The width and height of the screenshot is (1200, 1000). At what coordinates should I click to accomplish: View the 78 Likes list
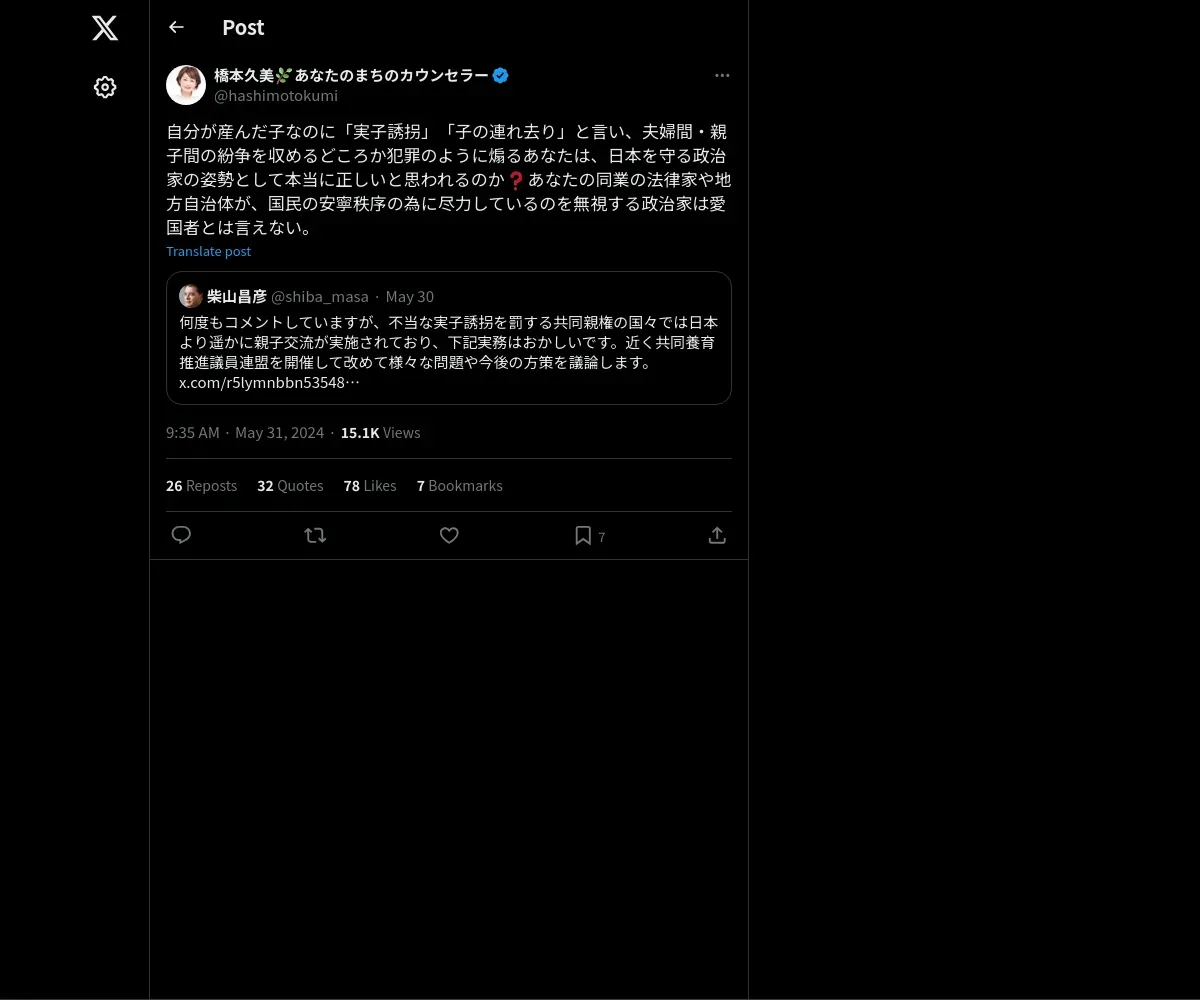tap(370, 485)
